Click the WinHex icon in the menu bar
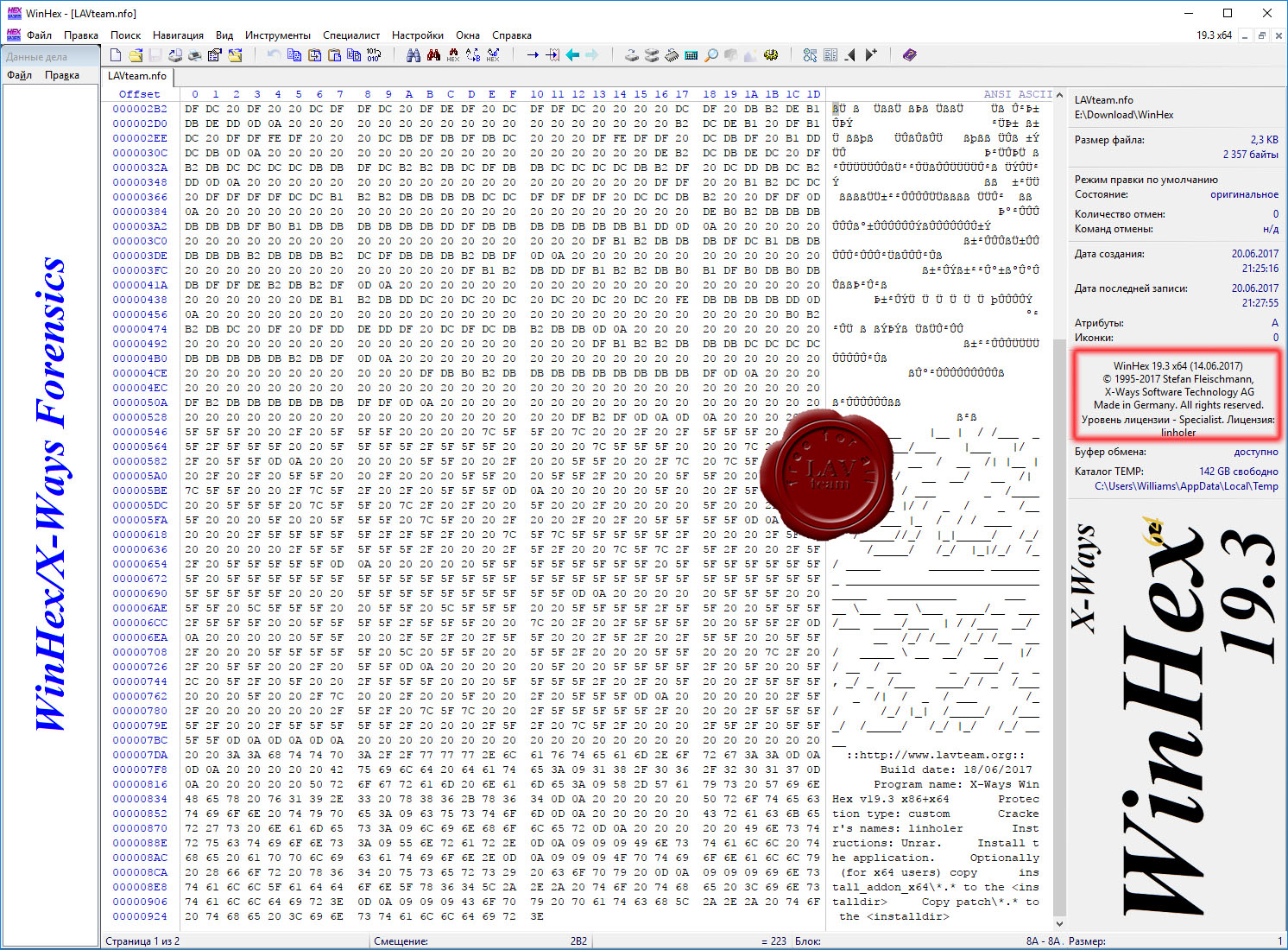Viewport: 1288px width, 950px height. point(13,35)
